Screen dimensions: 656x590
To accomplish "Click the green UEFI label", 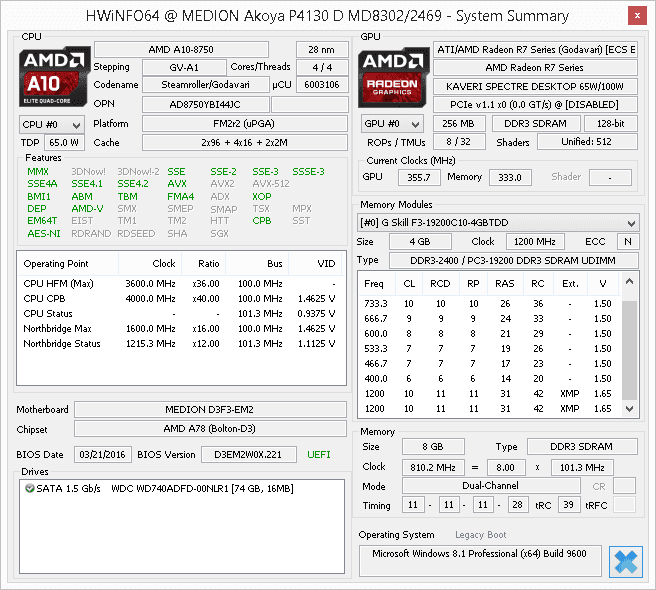I will click(319, 455).
